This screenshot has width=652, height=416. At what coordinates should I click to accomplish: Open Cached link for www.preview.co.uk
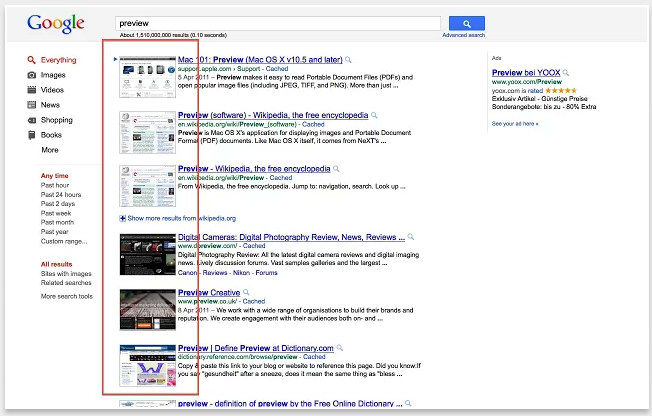click(254, 302)
